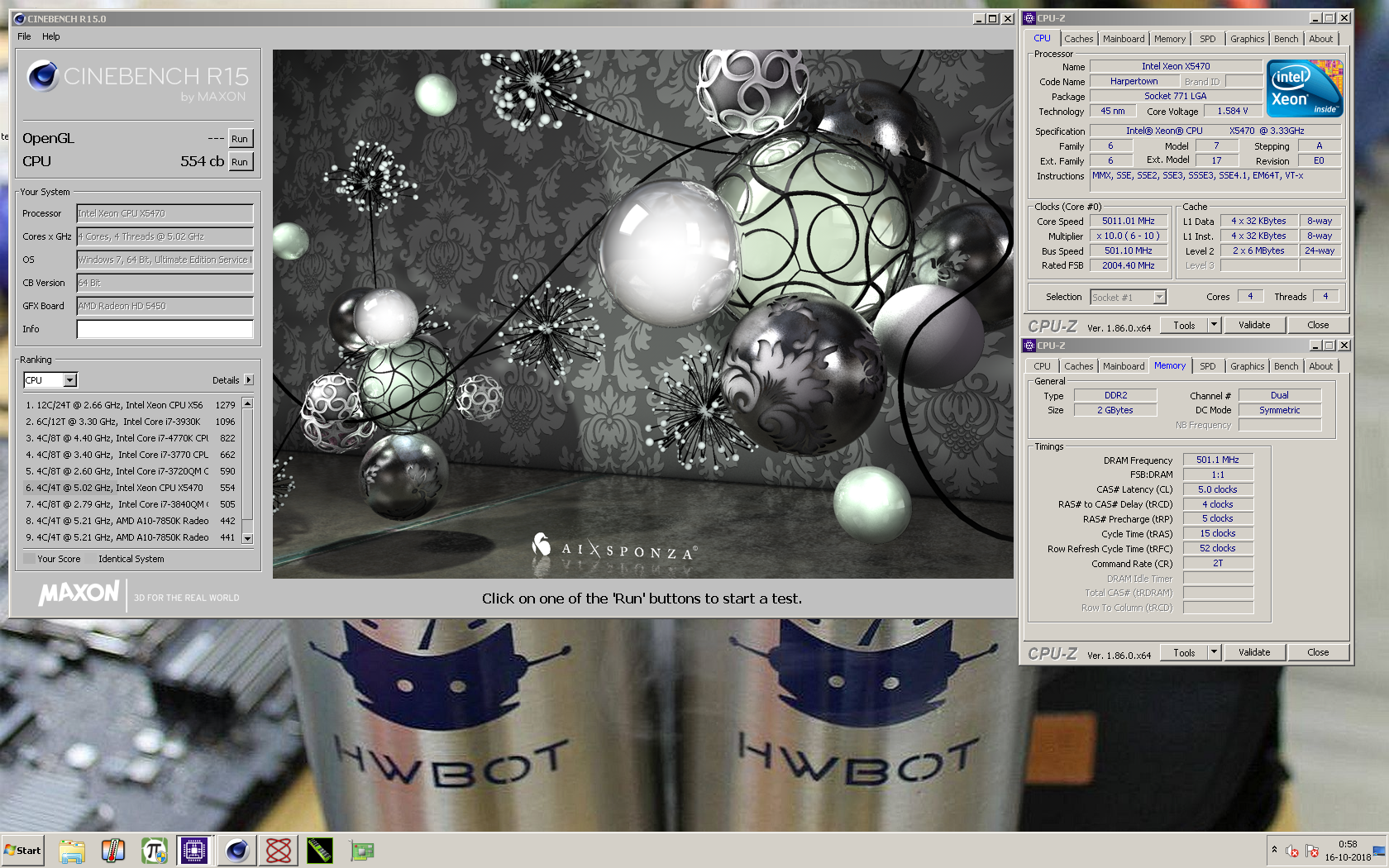Select ranking row 7 Intel Core i7-3840QM
This screenshot has height=868, width=1389.
coord(131,504)
